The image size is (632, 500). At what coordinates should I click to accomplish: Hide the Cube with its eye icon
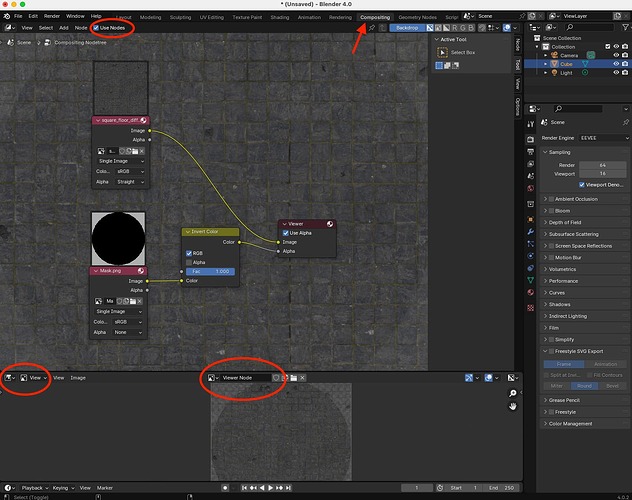tap(616, 64)
